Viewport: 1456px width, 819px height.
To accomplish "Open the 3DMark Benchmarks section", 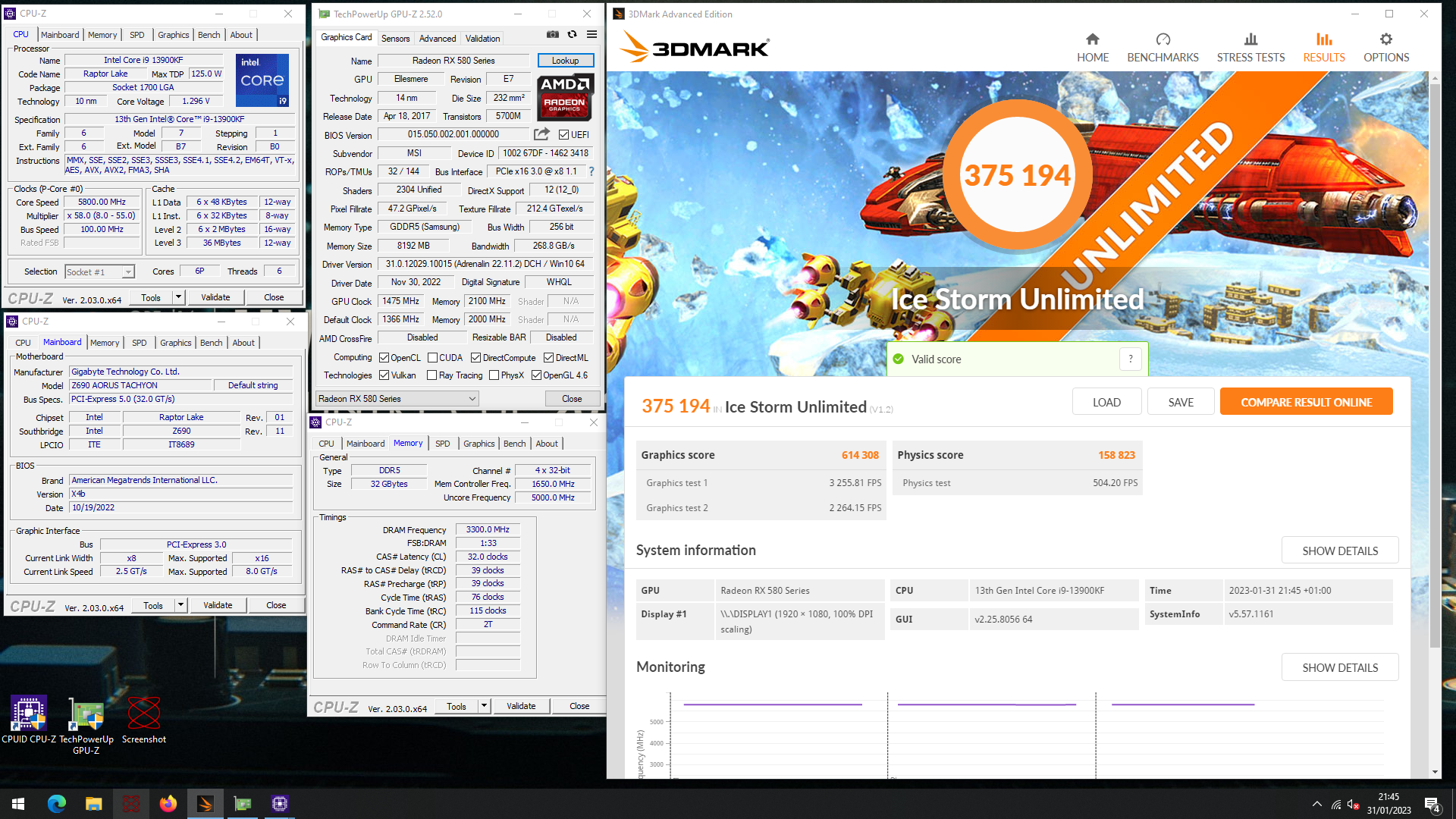I will coord(1163,48).
